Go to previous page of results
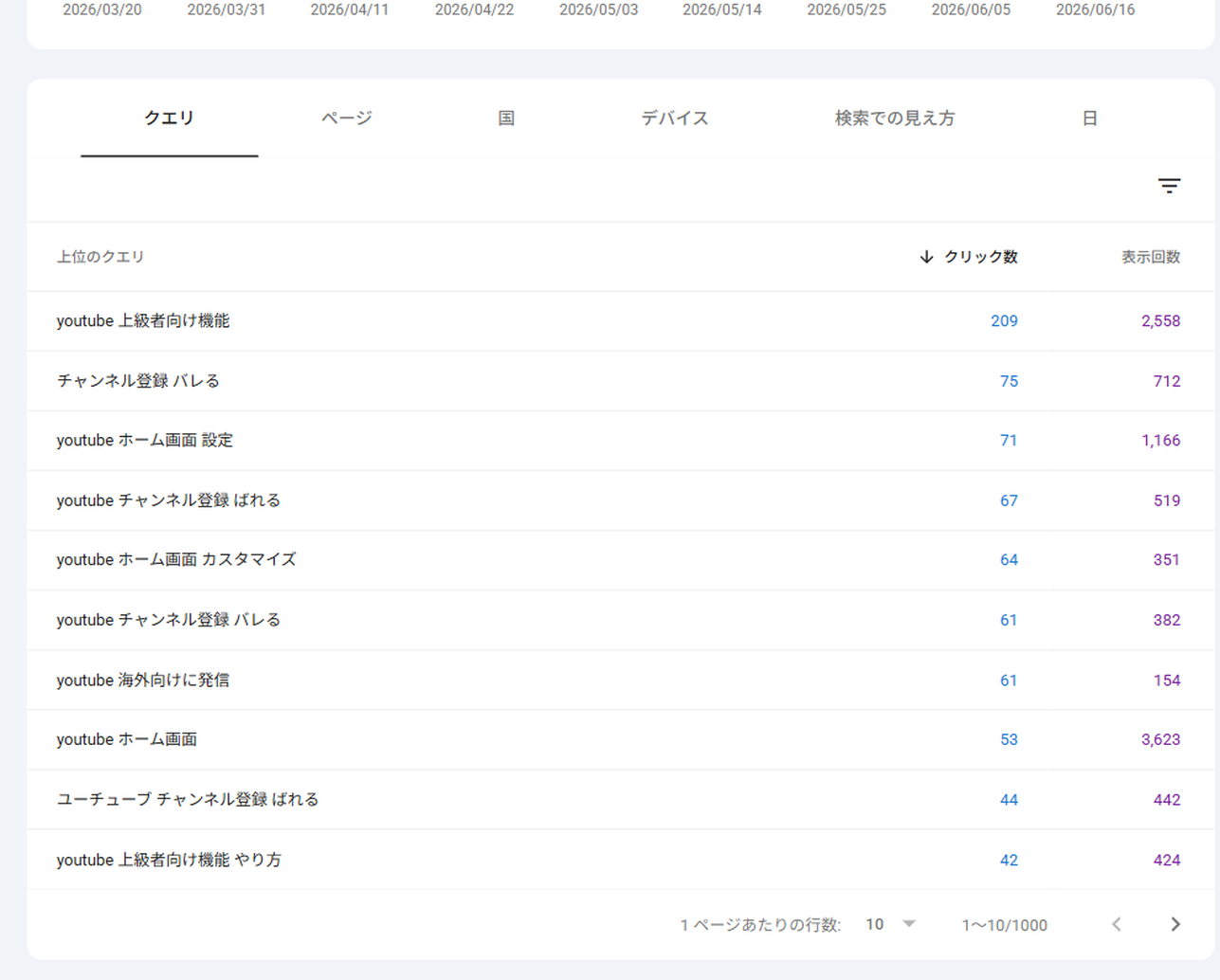Viewport: 1220px width, 980px height. 1117,924
